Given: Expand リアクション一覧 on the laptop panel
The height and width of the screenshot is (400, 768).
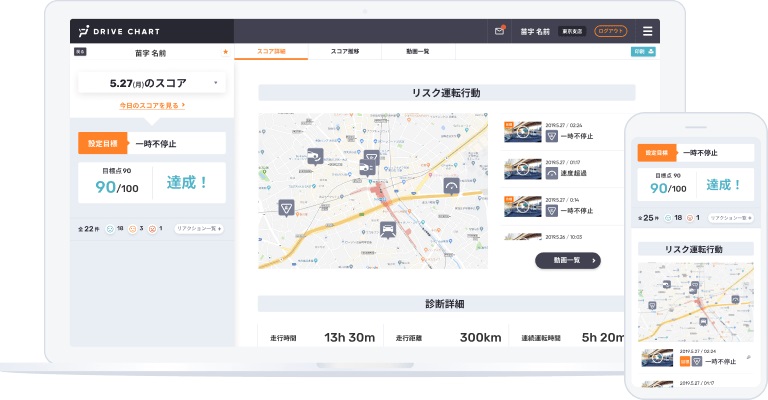Looking at the screenshot, I should [x=199, y=229].
